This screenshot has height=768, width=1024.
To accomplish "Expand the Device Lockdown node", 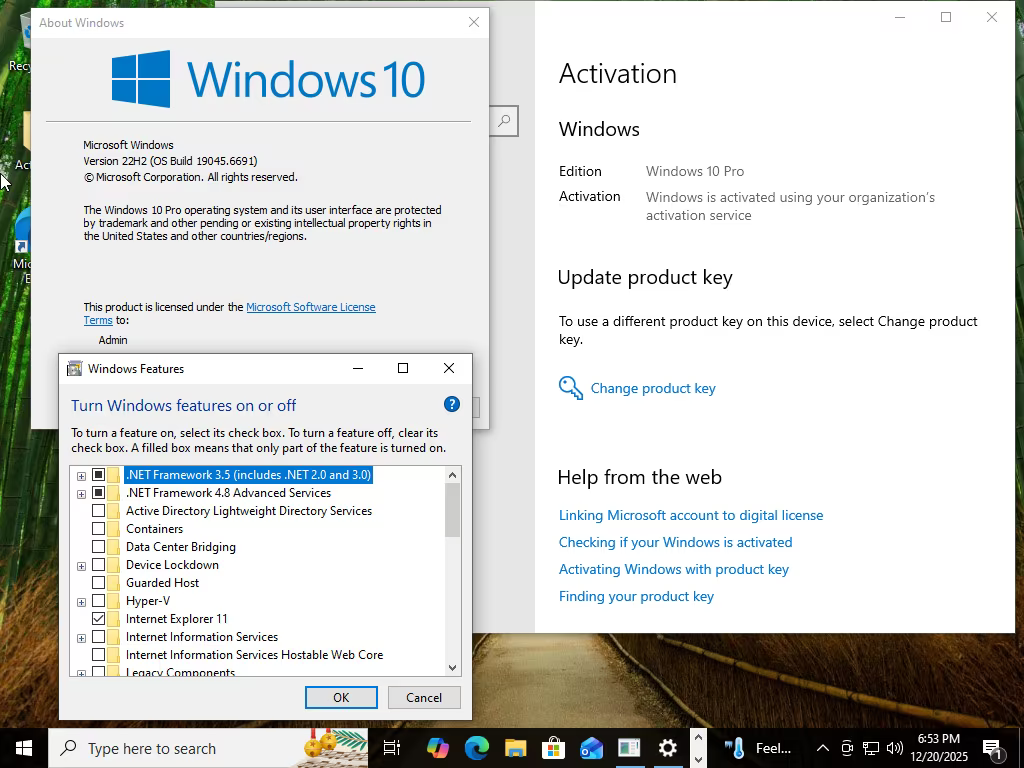I will (82, 566).
